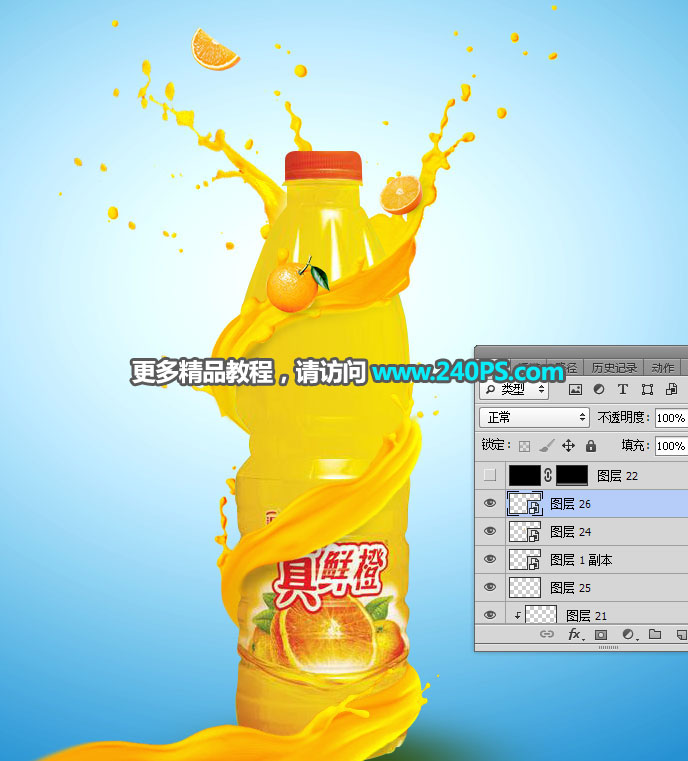The image size is (688, 761).
Task: Hide layer 图层 24
Action: (490, 531)
